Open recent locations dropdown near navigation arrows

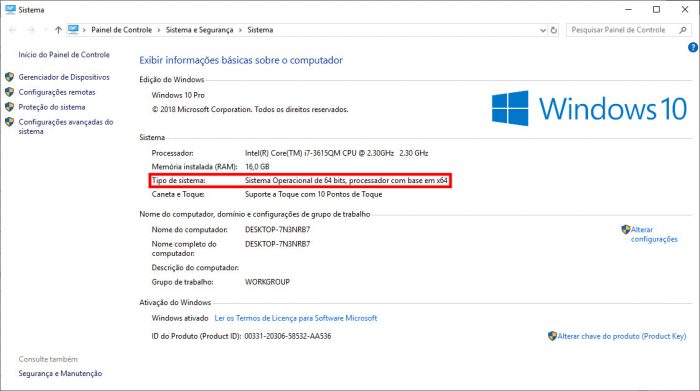pos(46,30)
